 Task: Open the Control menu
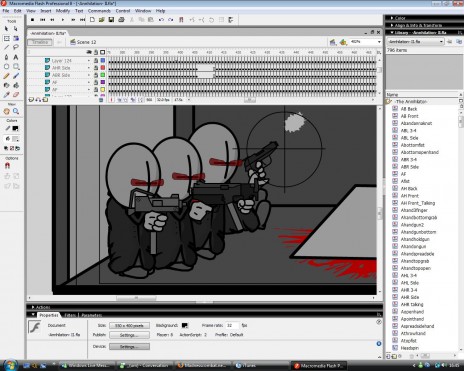click(x=123, y=11)
